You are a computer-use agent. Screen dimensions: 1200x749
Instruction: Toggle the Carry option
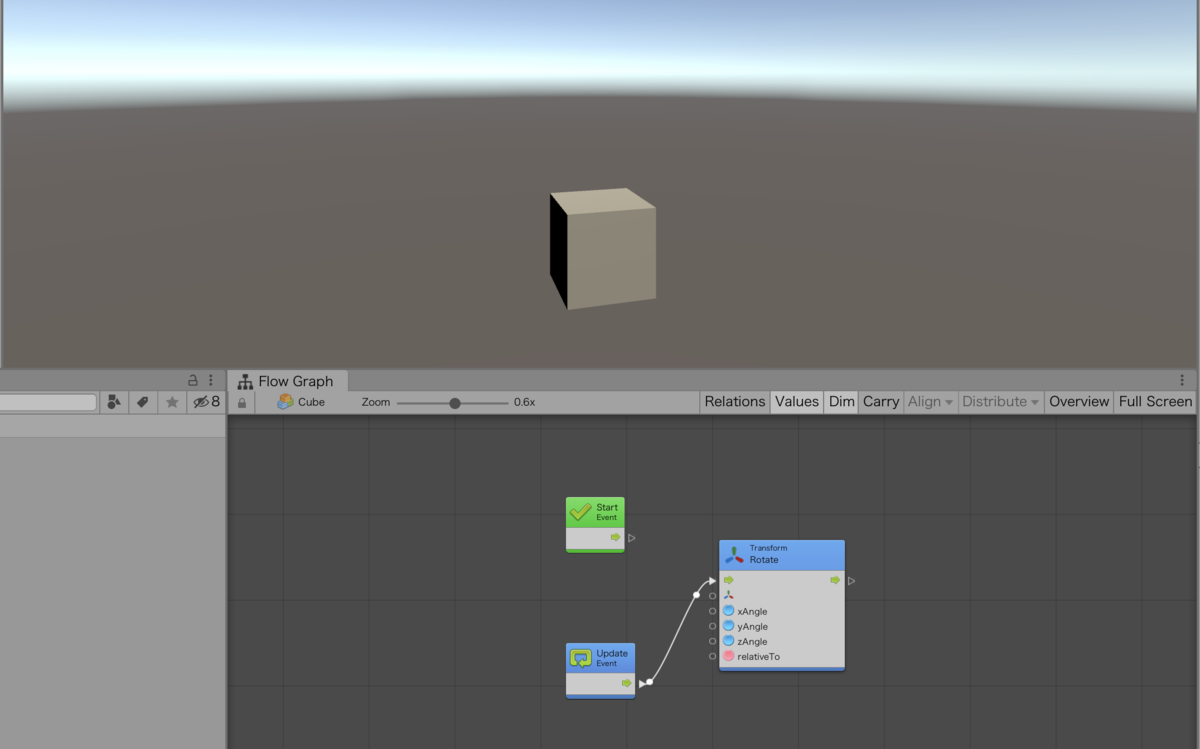[x=881, y=401]
